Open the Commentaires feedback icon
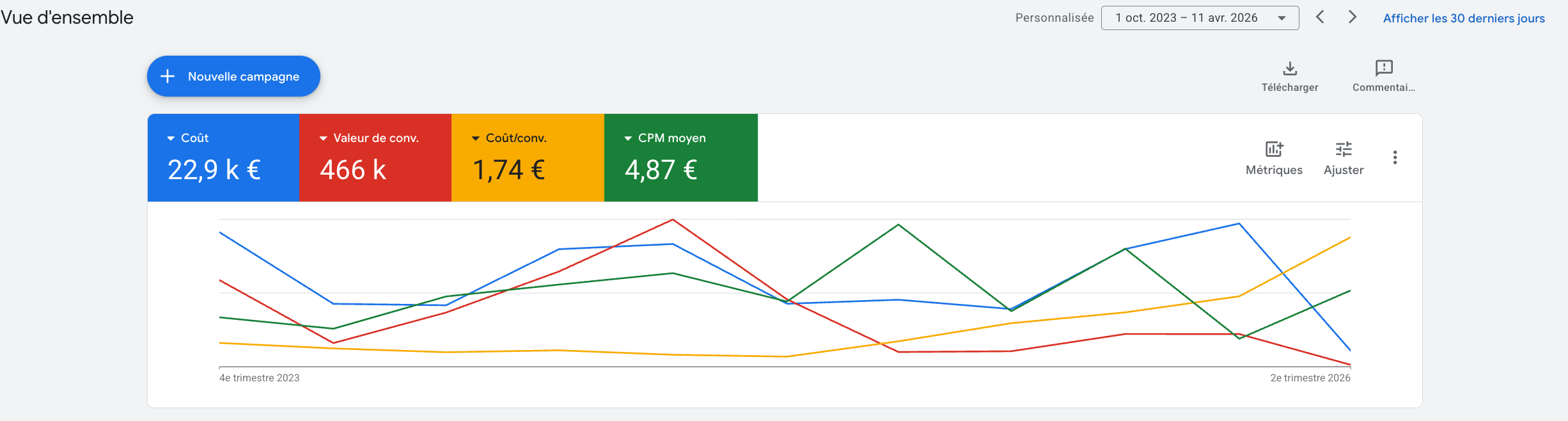This screenshot has width=1568, height=421. tap(1384, 68)
